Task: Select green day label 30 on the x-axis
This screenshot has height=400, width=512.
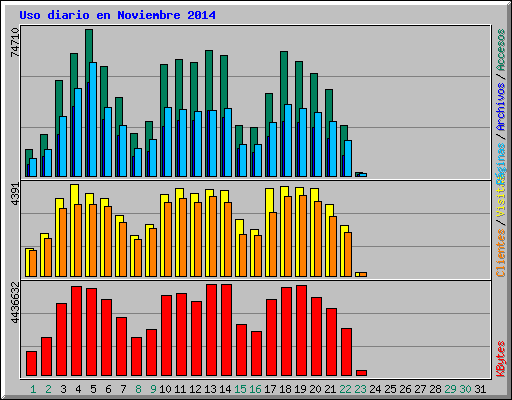Action: pyautogui.click(x=465, y=389)
